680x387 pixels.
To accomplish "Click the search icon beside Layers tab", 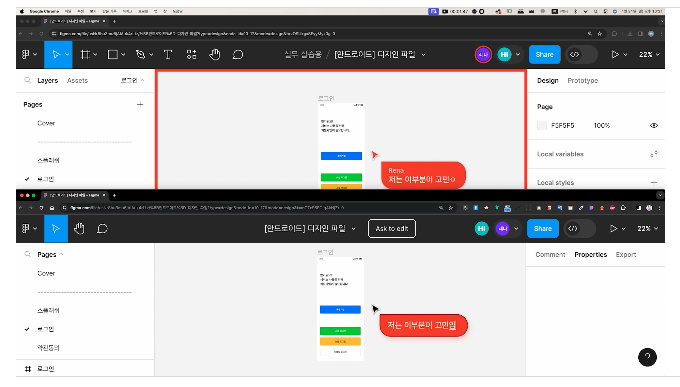I will coord(28,80).
